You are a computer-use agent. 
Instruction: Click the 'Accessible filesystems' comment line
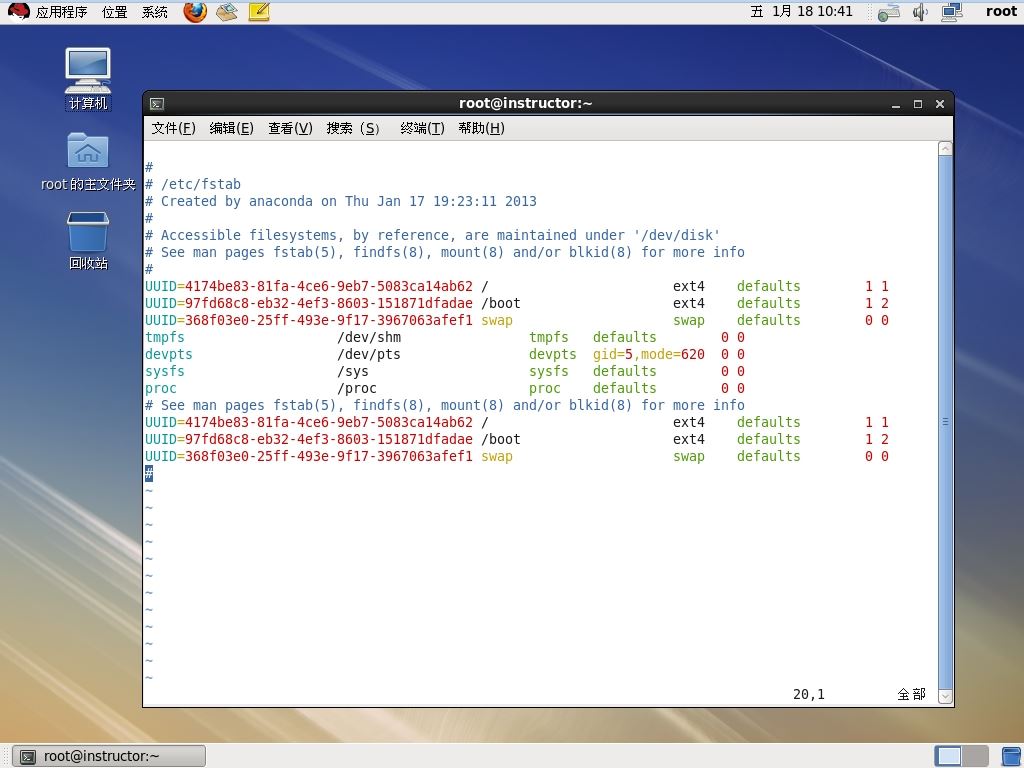(432, 235)
